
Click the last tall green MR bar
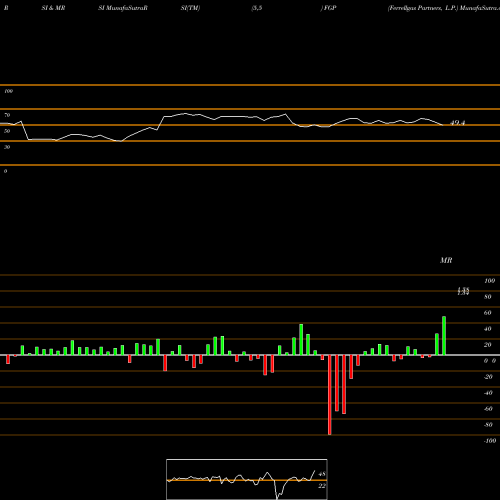[x=444, y=336]
